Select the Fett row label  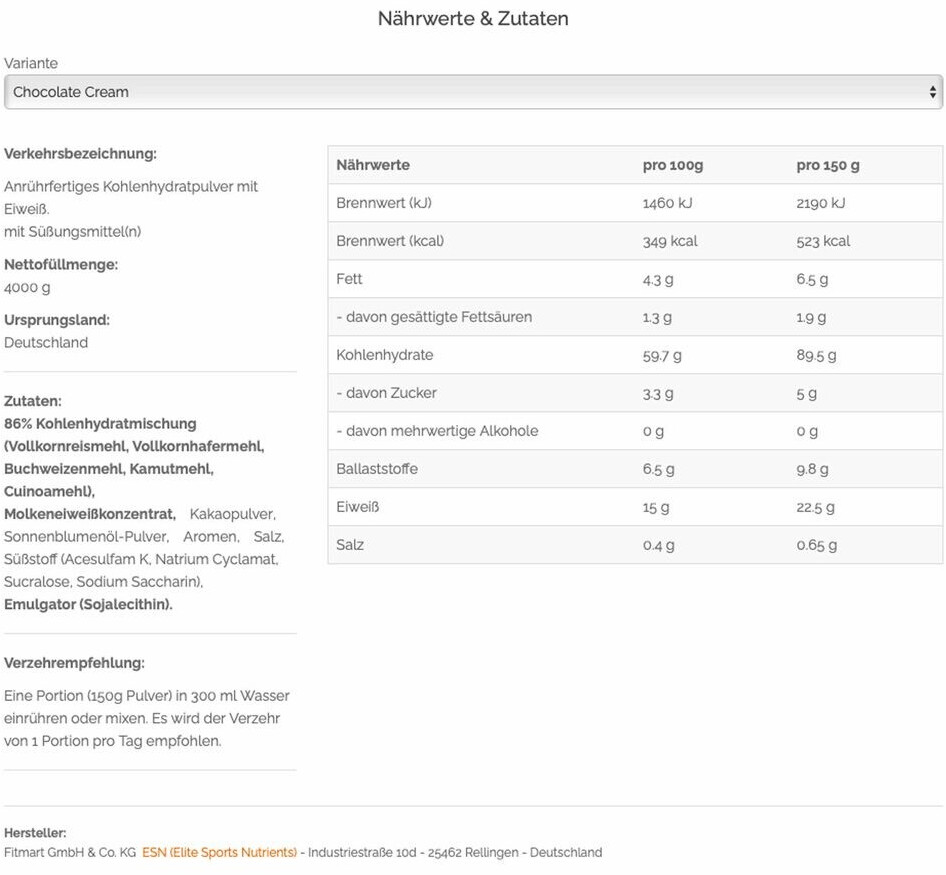pos(349,279)
